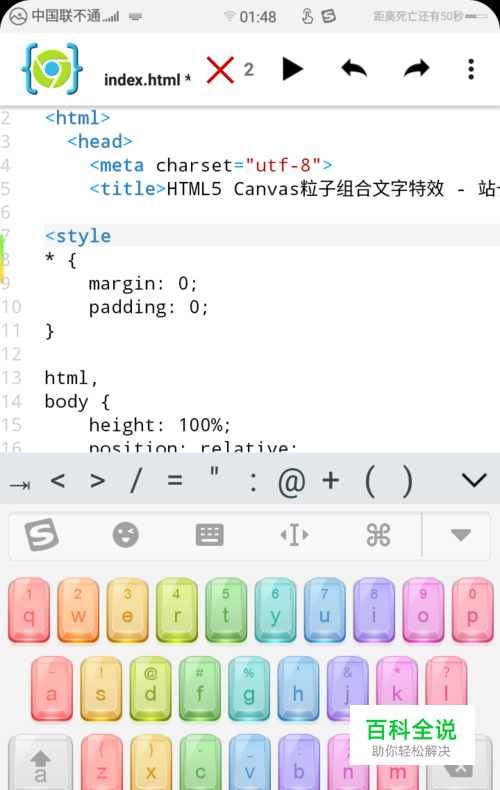
Task: Place cursor on margin: 0; line
Action: (x=143, y=284)
